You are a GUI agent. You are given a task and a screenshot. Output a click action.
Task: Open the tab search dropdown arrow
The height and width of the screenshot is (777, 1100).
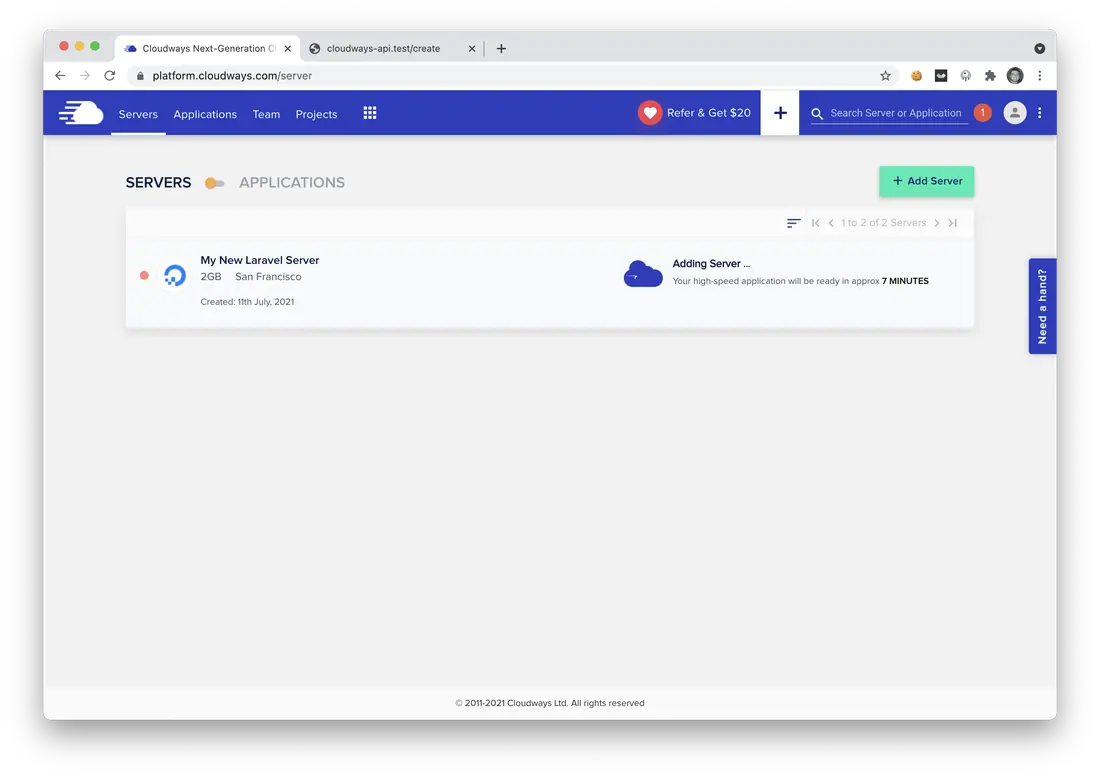pos(1040,48)
